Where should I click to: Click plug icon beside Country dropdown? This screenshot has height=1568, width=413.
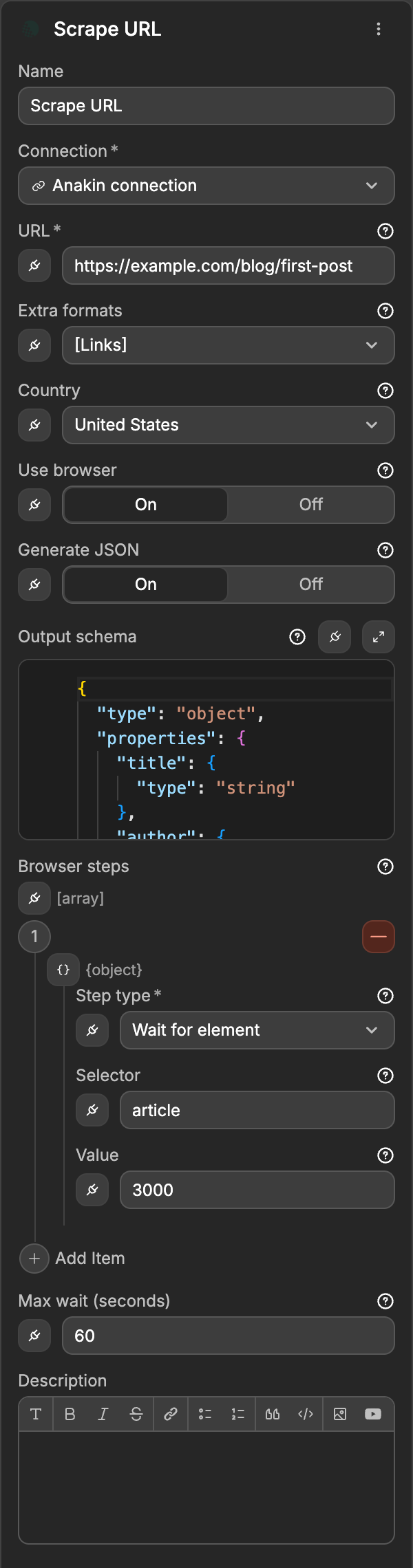[x=34, y=425]
